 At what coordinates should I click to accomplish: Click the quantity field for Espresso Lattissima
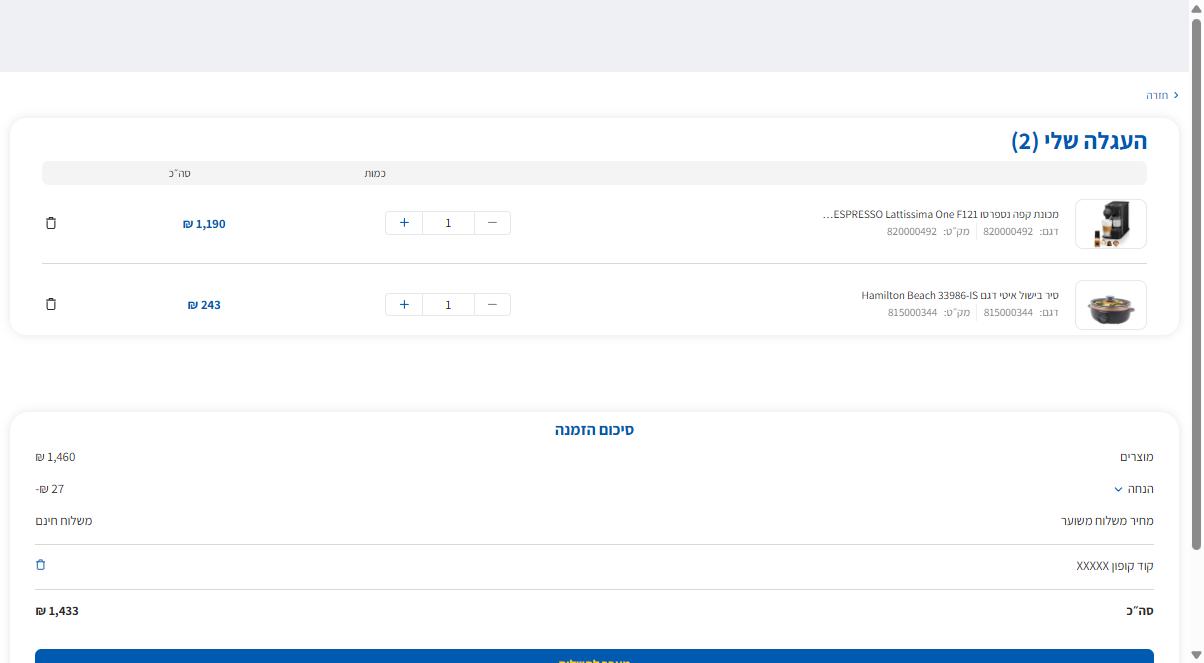coord(448,223)
